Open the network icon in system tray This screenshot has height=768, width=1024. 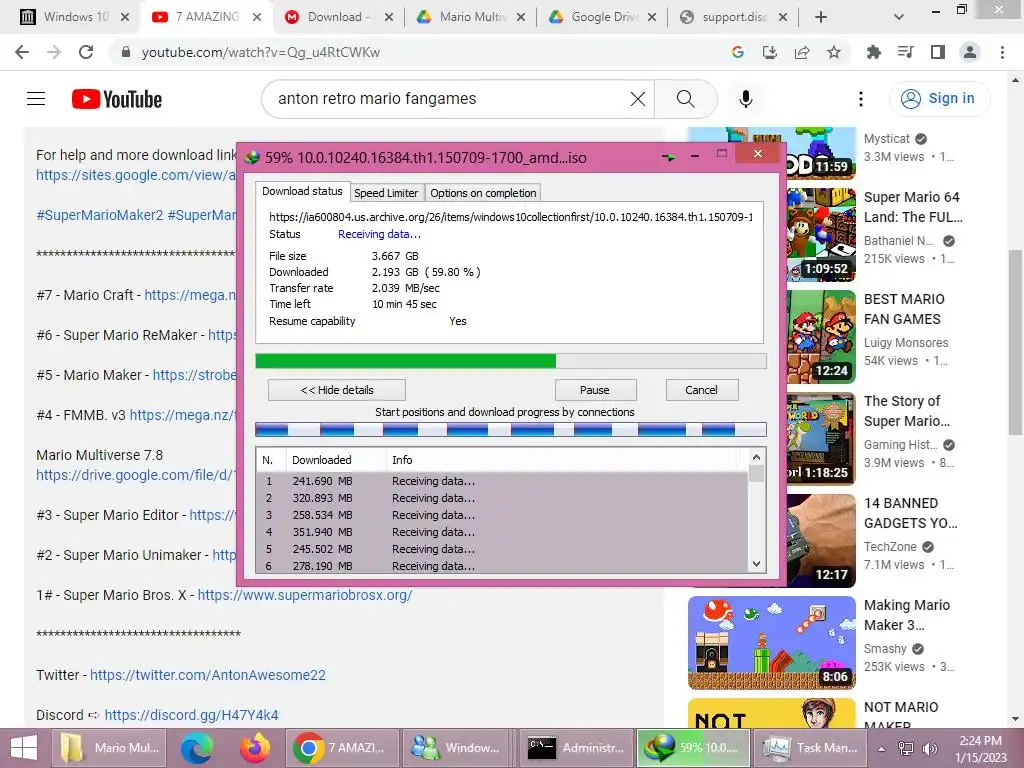click(x=905, y=748)
